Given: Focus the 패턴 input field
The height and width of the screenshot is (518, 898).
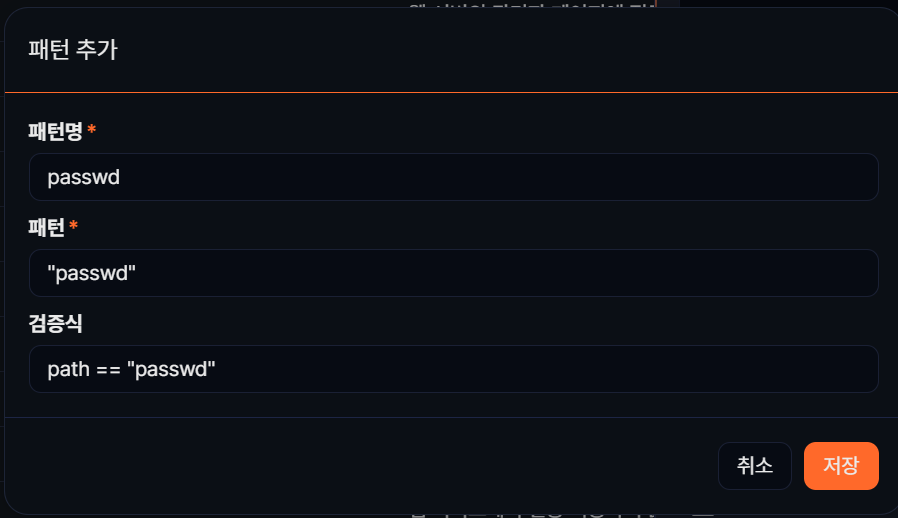Looking at the screenshot, I should pyautogui.click(x=453, y=273).
